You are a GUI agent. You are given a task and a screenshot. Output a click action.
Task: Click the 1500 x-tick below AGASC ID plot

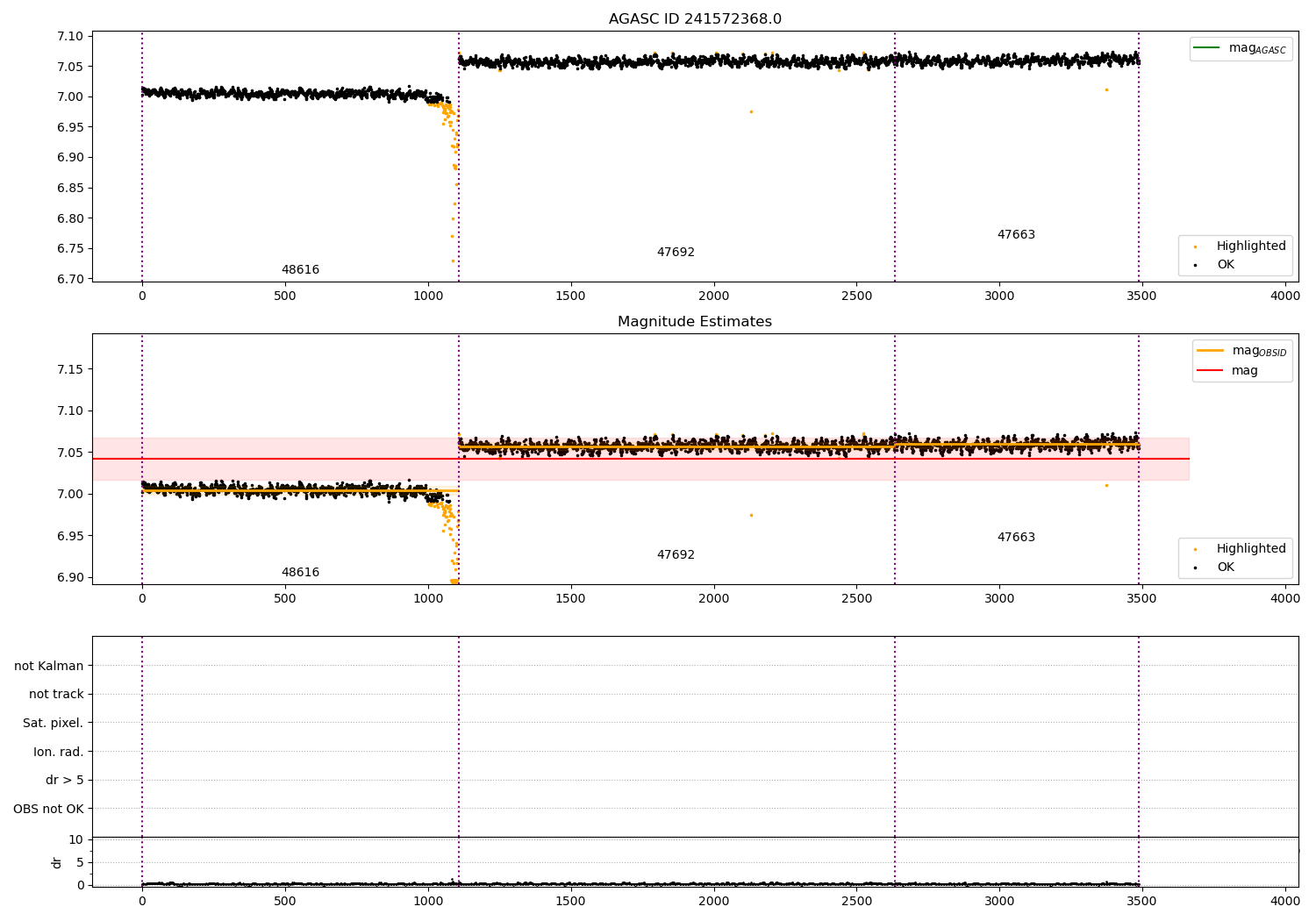[570, 296]
